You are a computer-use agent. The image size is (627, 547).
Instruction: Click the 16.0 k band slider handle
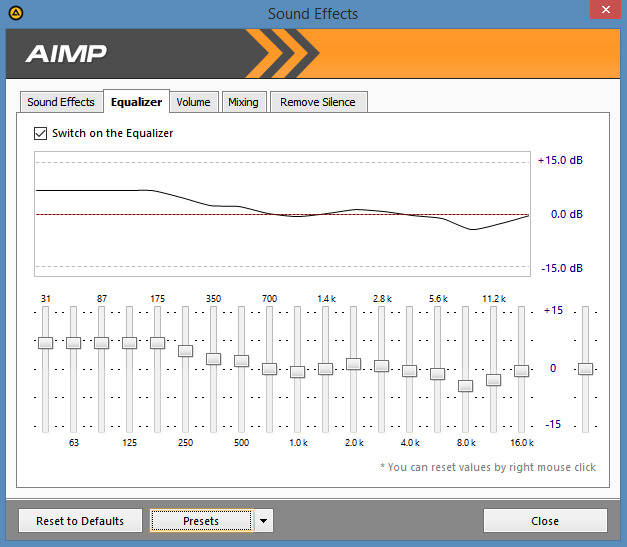[521, 371]
